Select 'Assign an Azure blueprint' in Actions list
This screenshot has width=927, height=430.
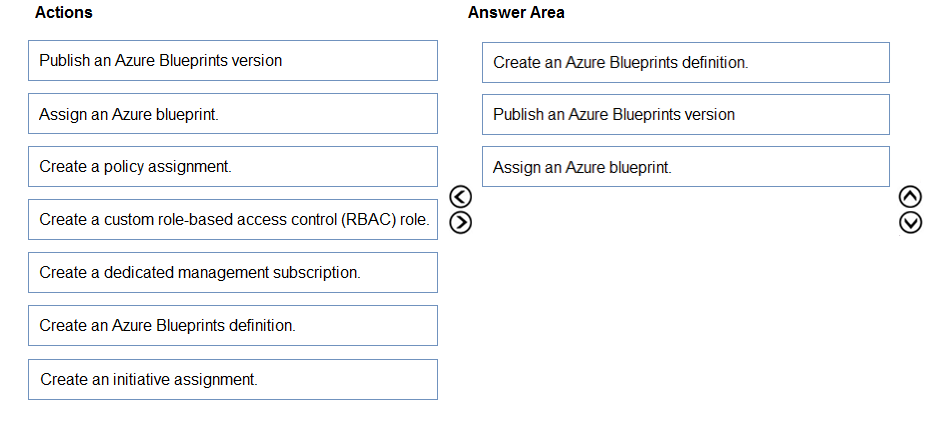pos(232,114)
